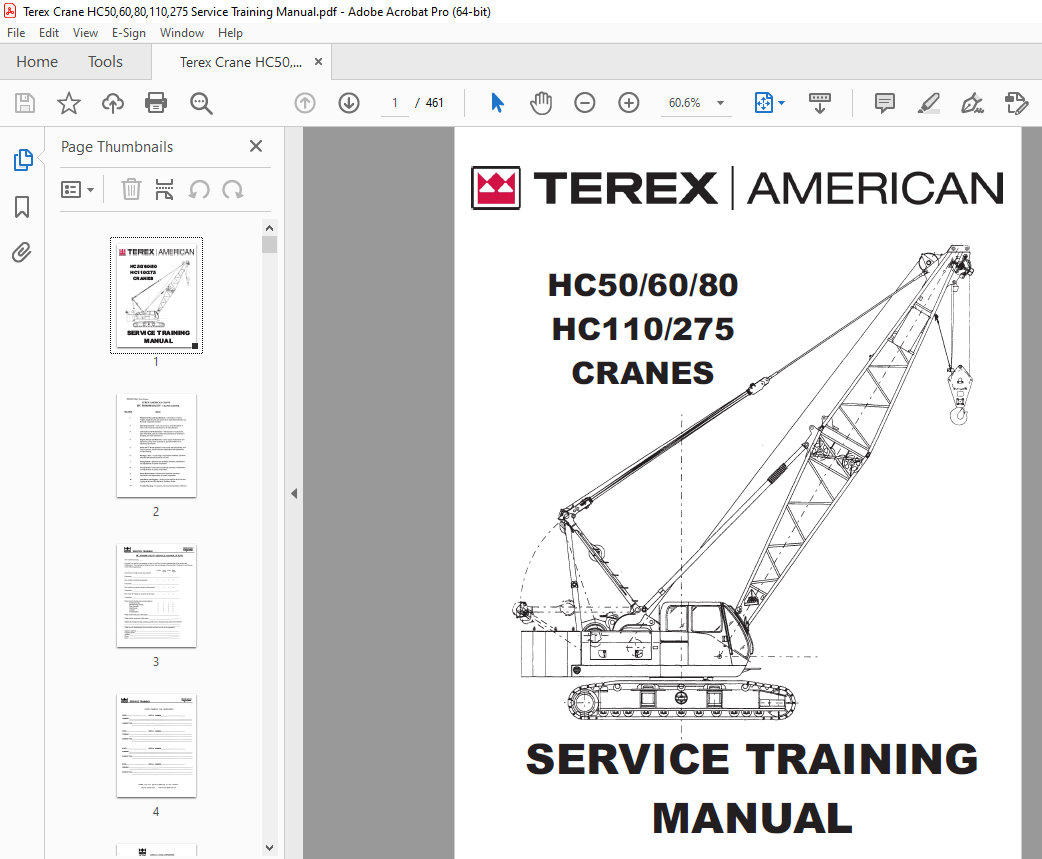Click thumbnail scrollbar down arrow
The image size is (1042, 859).
point(269,847)
